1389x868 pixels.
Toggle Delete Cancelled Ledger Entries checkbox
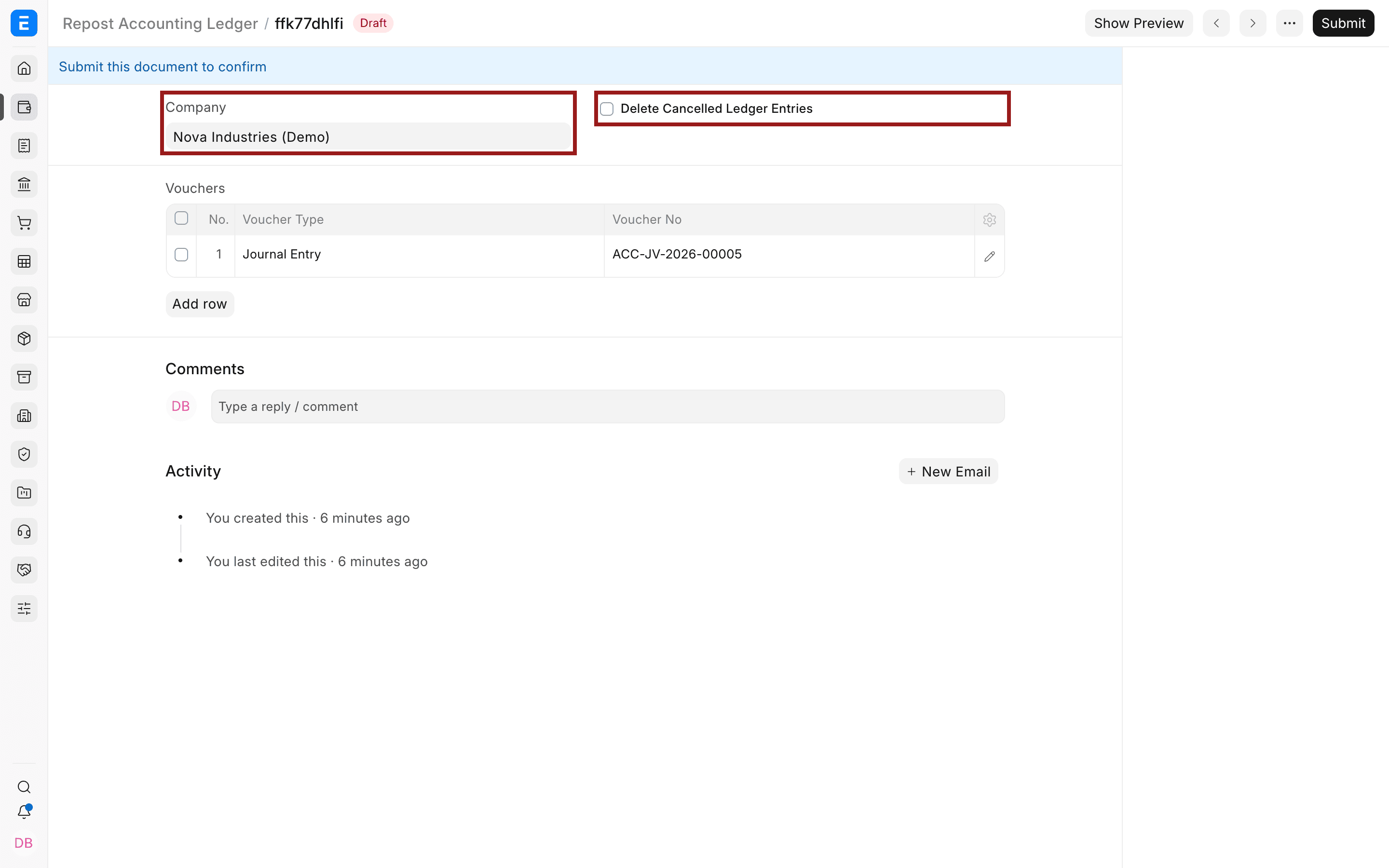coord(607,109)
